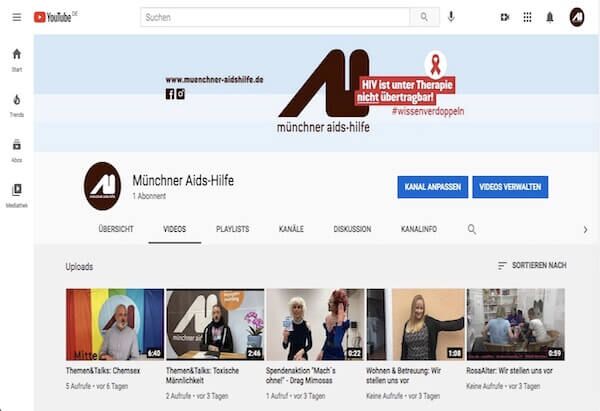The width and height of the screenshot is (600, 411).
Task: Open the Toxische Männlichkeit video thumbnail
Action: pos(215,325)
